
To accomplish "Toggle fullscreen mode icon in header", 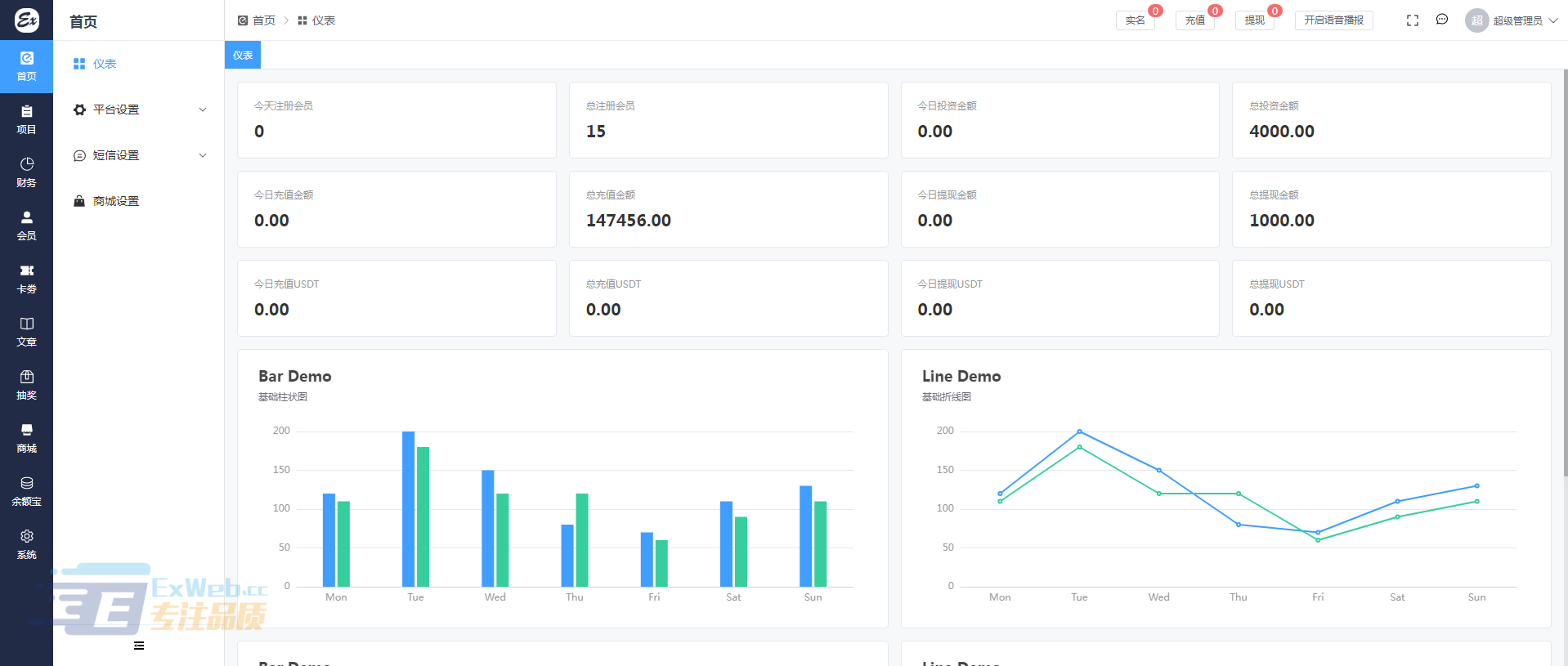I will pos(1412,20).
